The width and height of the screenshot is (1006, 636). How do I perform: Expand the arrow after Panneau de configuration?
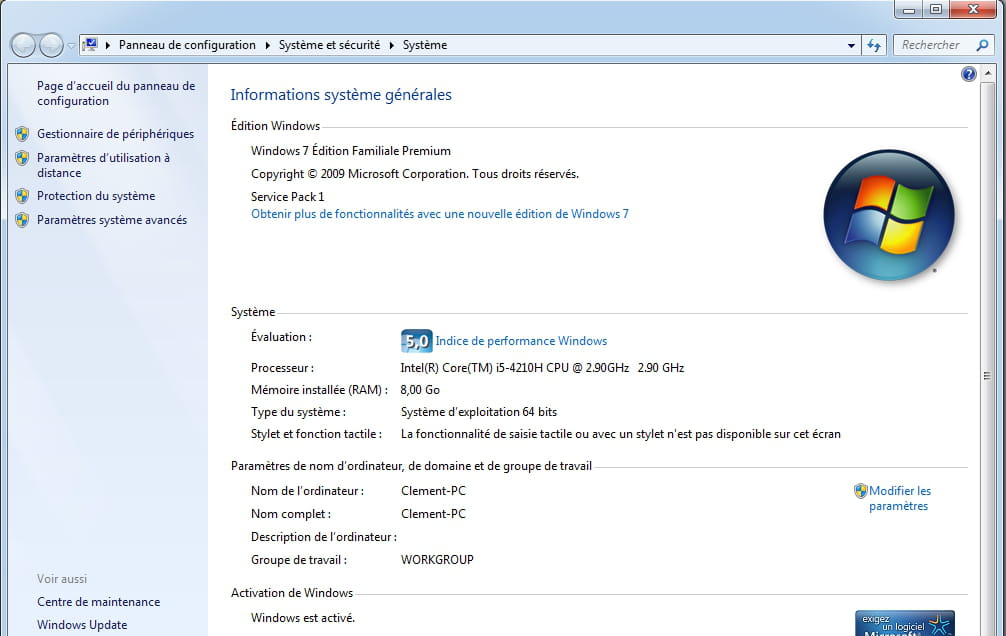point(267,45)
